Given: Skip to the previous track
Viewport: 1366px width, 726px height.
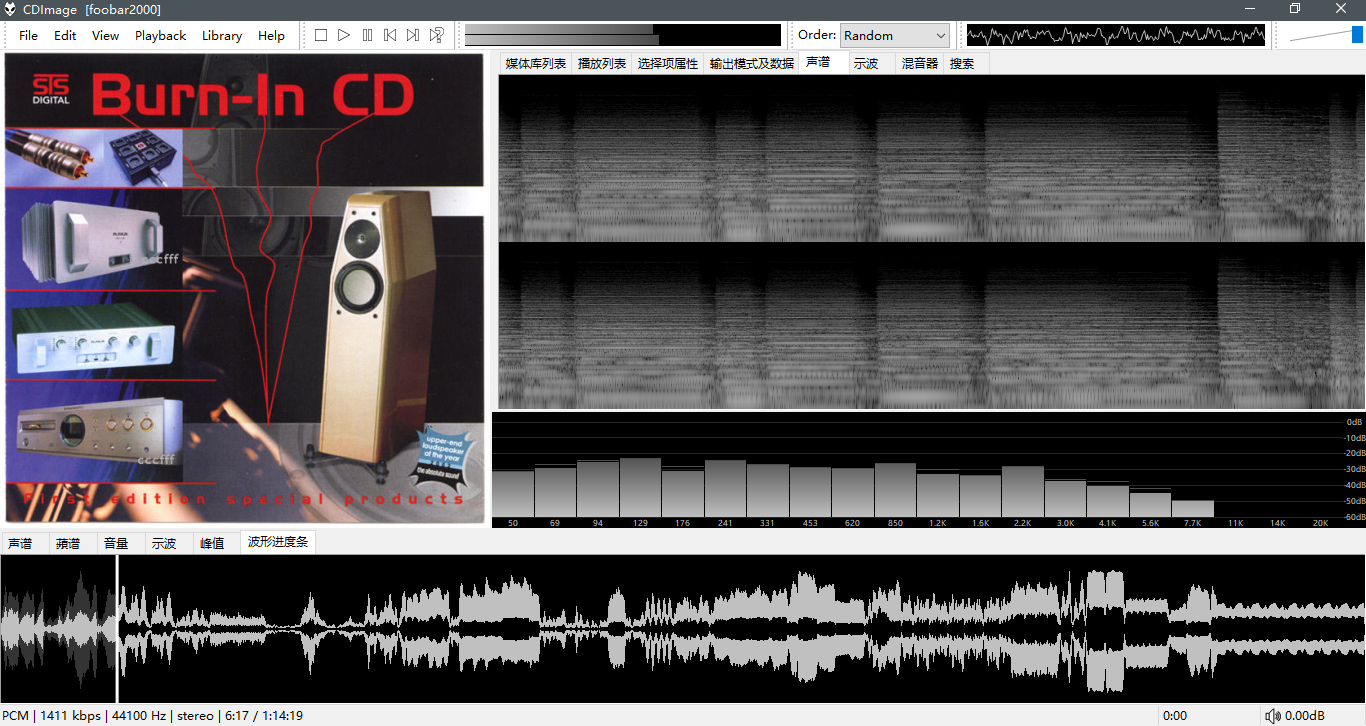Looking at the screenshot, I should (x=390, y=35).
